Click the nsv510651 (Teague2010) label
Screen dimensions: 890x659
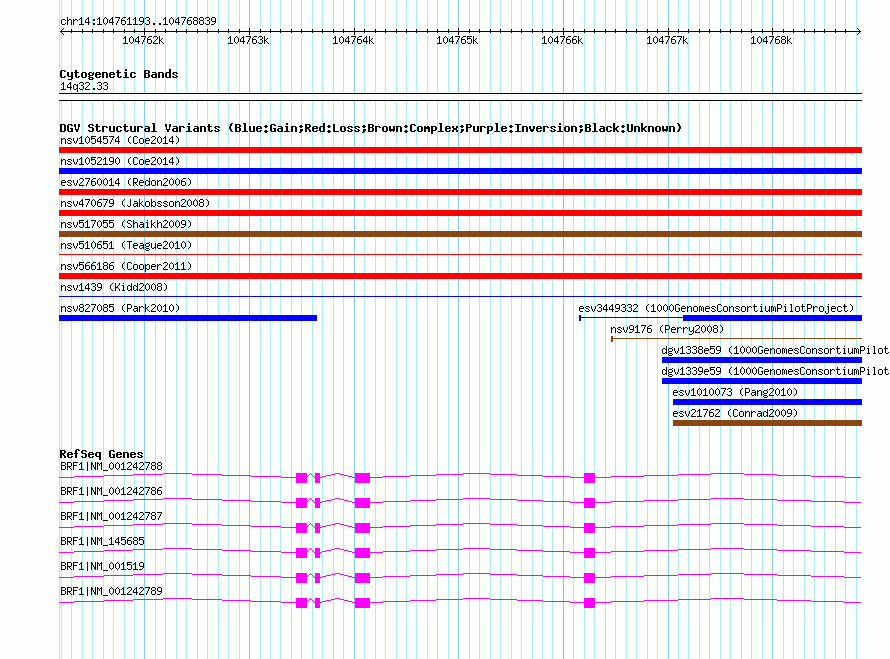click(126, 245)
